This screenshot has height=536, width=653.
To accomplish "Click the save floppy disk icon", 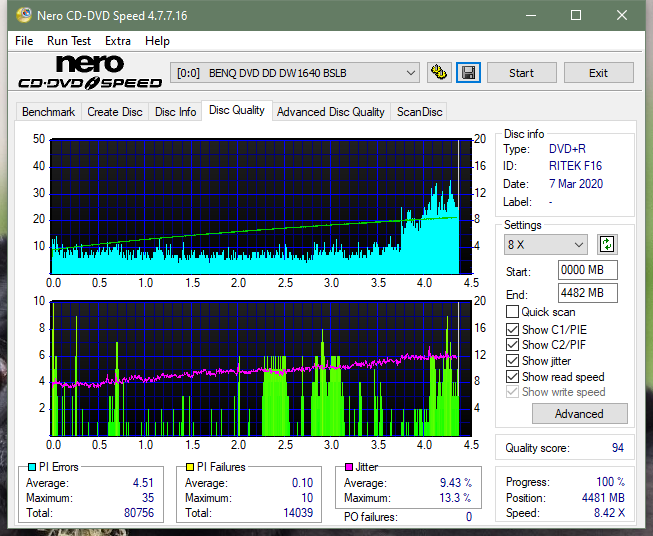I will click(x=469, y=73).
